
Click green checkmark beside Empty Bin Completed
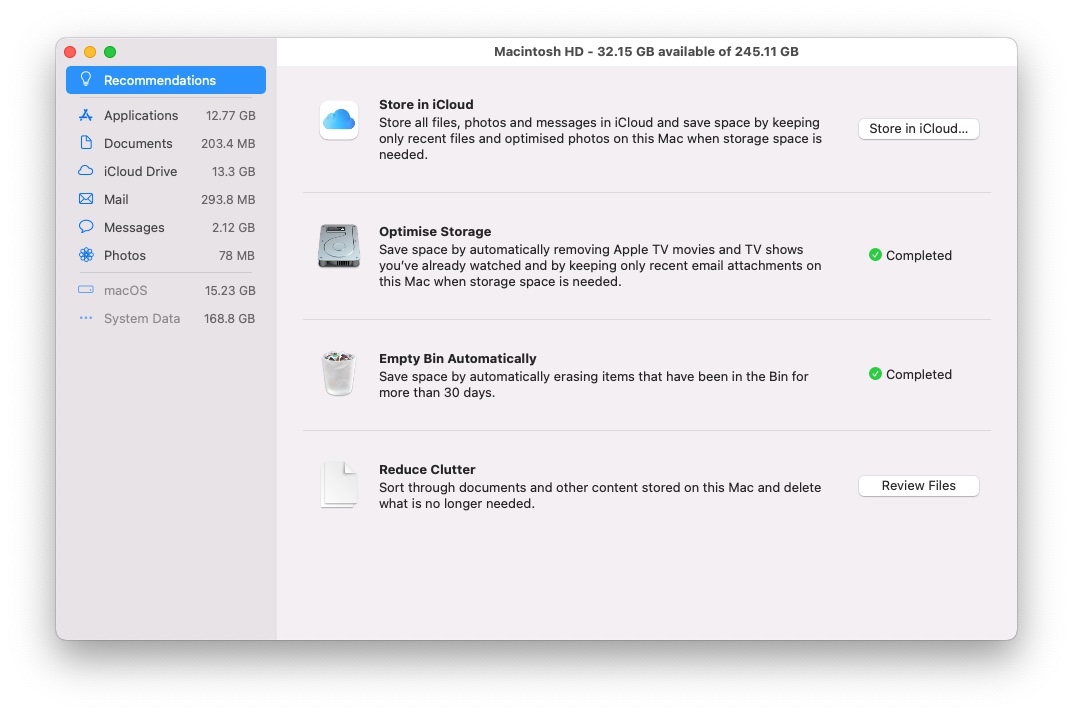(x=875, y=374)
